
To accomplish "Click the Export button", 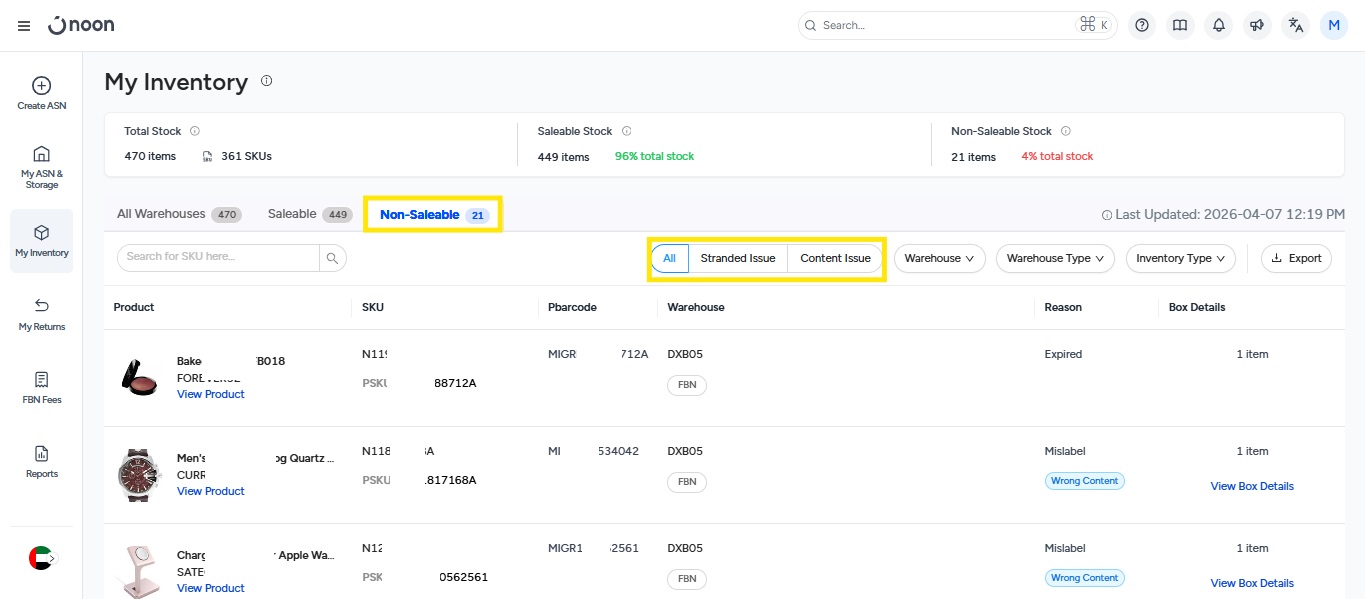I will click(1296, 258).
